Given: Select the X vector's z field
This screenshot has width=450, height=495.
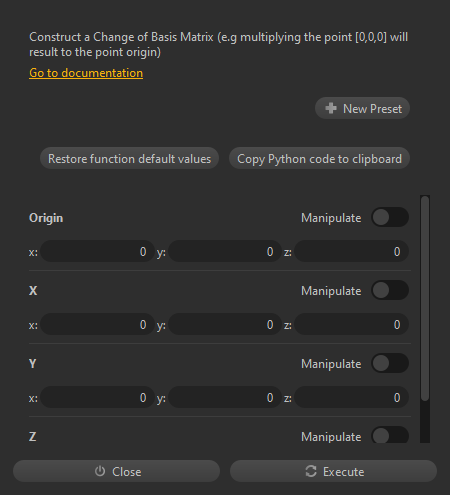Looking at the screenshot, I should click(352, 324).
